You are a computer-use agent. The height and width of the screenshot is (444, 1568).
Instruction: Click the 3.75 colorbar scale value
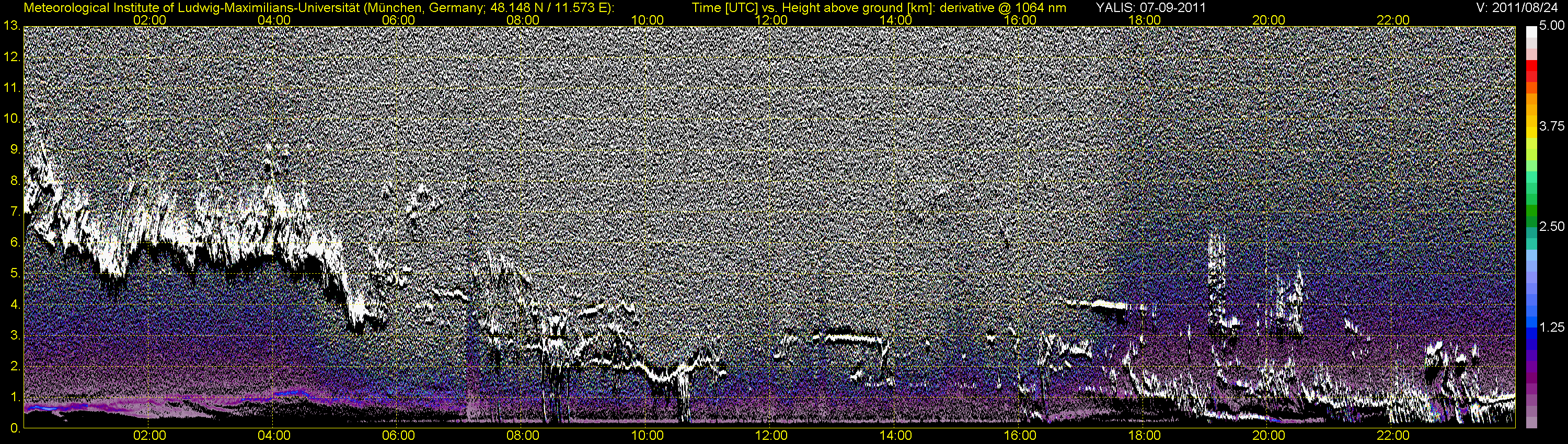point(1552,126)
